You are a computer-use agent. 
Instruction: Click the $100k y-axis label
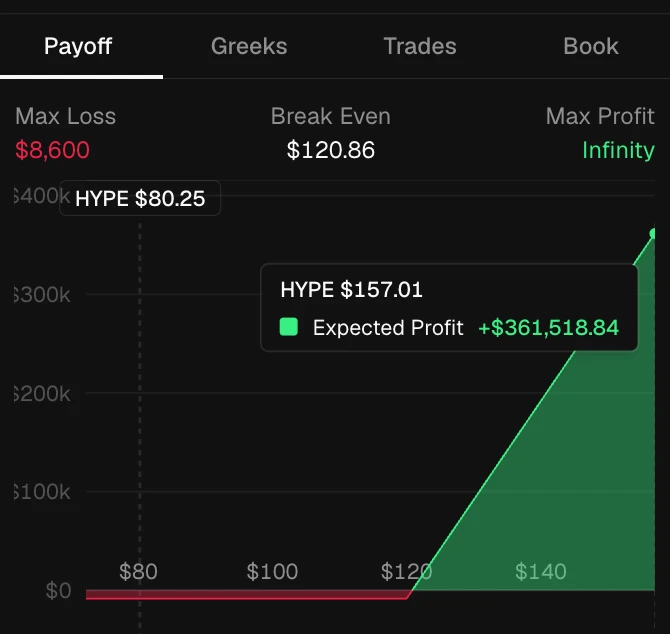(42, 492)
